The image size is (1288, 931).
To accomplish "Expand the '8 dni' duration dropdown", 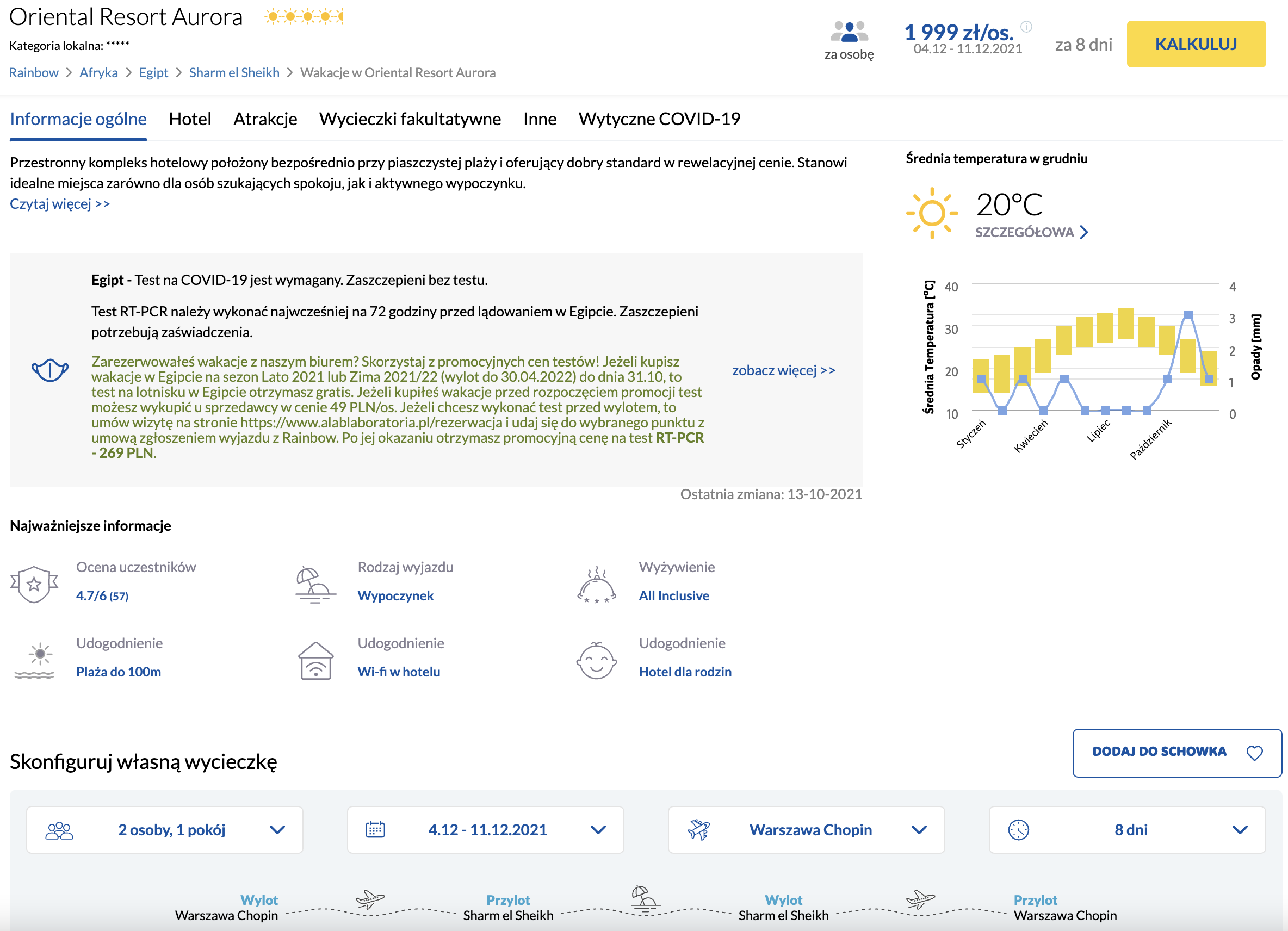I will pyautogui.click(x=1128, y=829).
